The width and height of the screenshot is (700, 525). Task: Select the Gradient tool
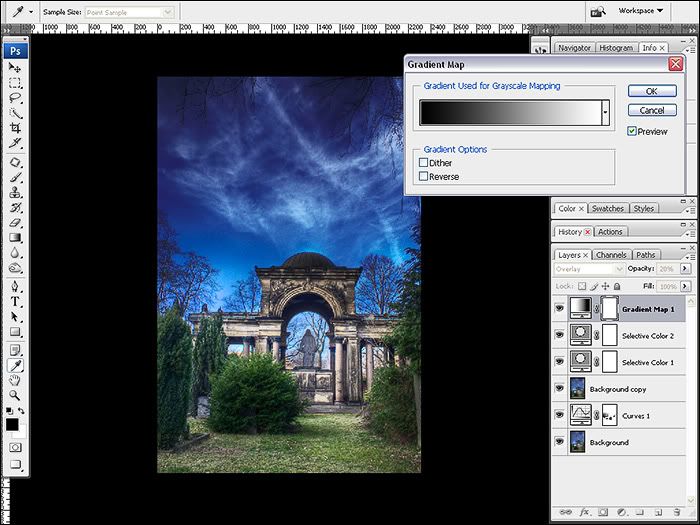pyautogui.click(x=15, y=238)
